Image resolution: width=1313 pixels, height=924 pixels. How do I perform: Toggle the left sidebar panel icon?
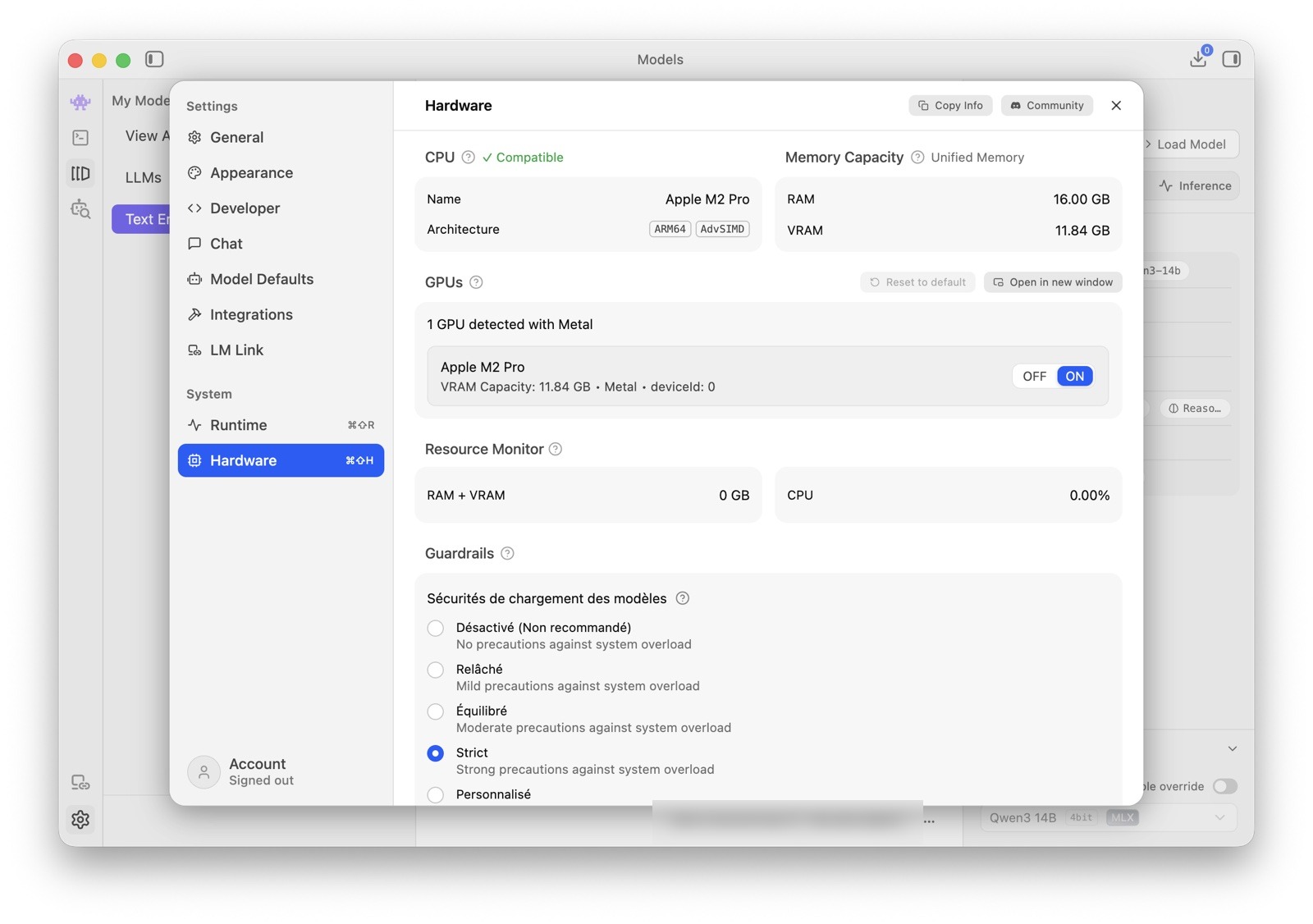coord(154,59)
